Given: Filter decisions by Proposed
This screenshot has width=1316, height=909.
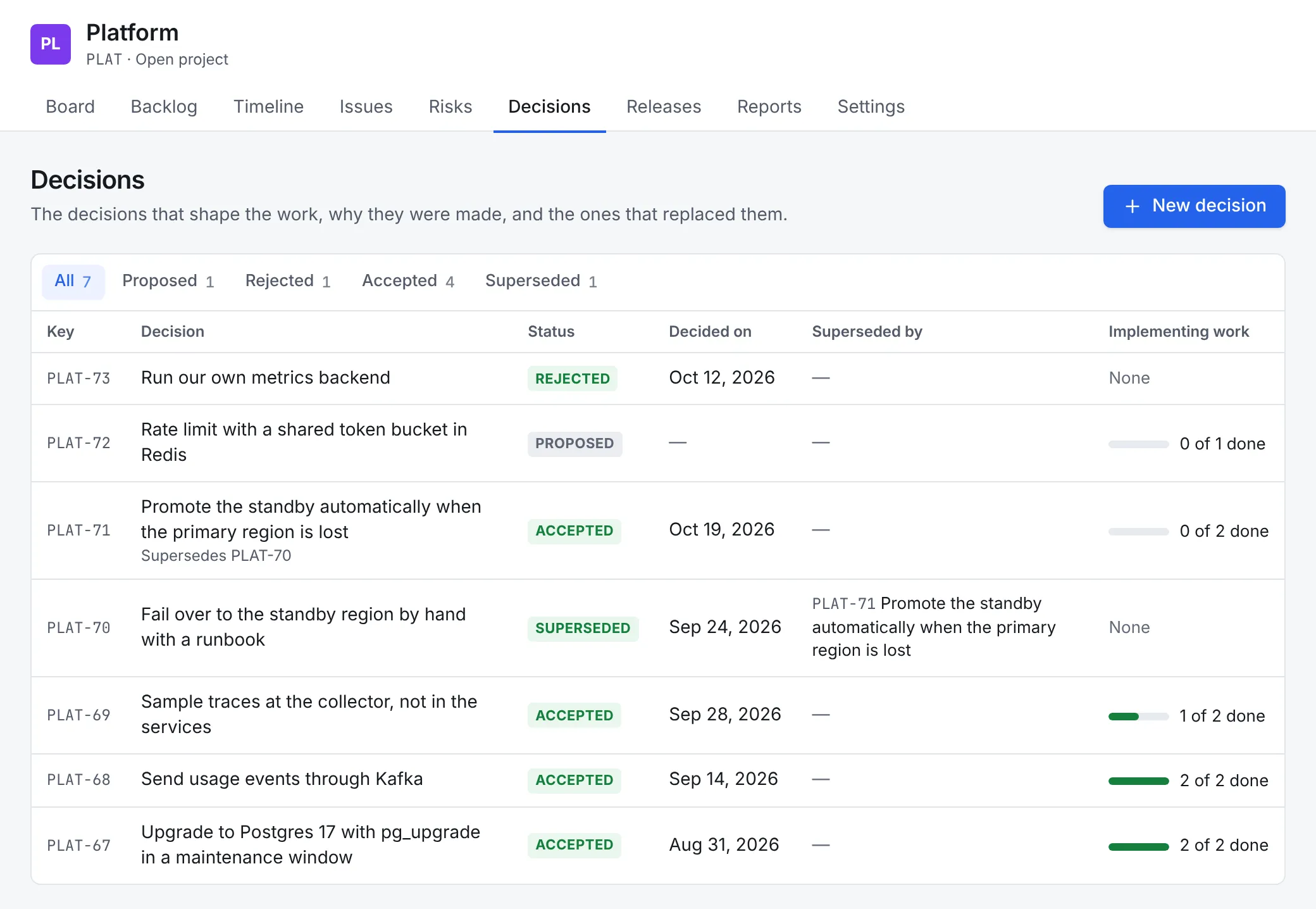Looking at the screenshot, I should (168, 282).
